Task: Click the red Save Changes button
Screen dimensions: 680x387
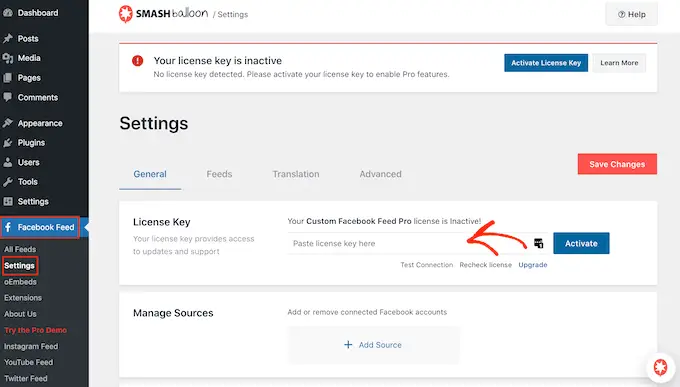Action: 617,164
